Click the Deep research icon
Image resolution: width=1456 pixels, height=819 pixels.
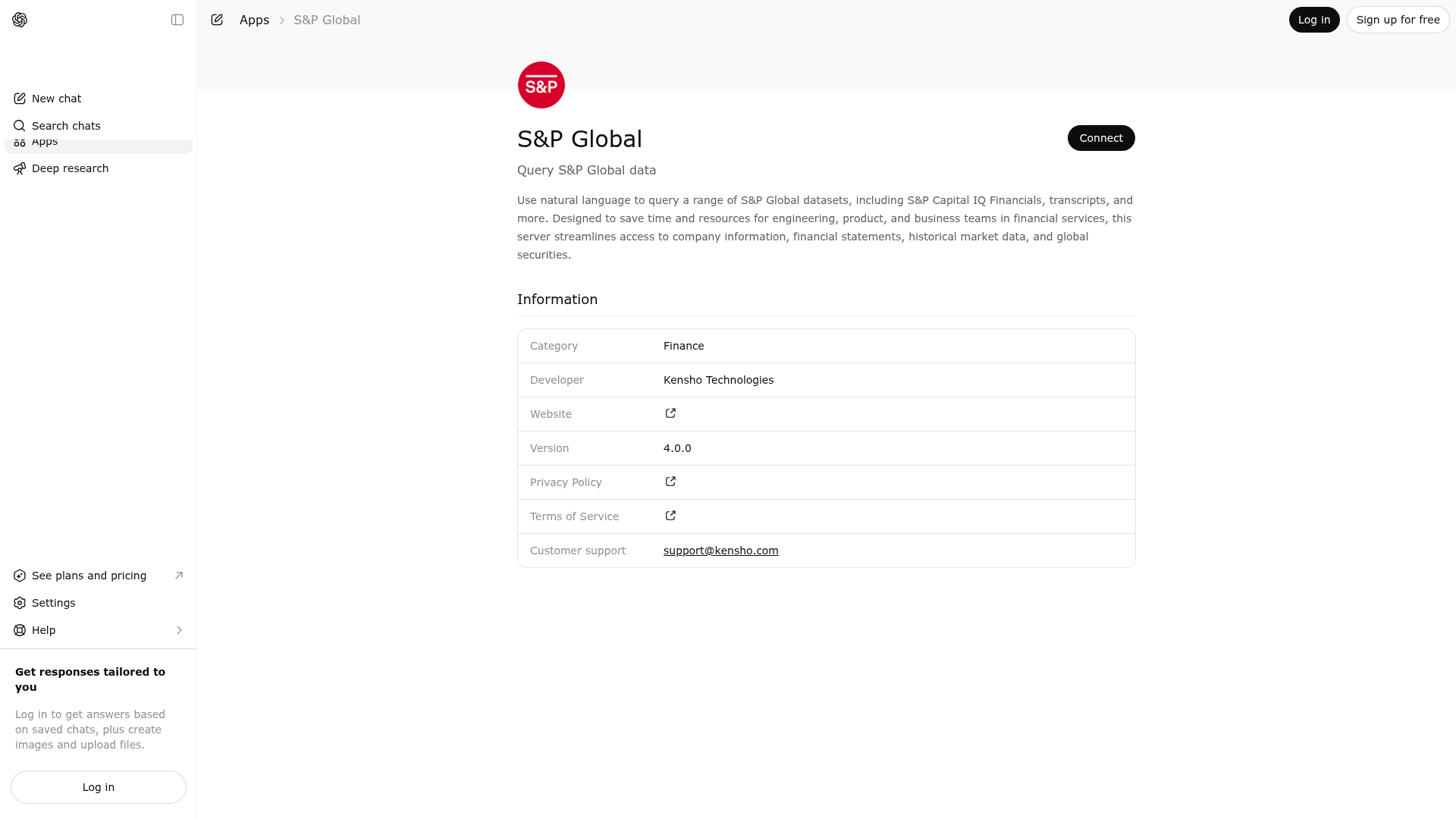(20, 168)
